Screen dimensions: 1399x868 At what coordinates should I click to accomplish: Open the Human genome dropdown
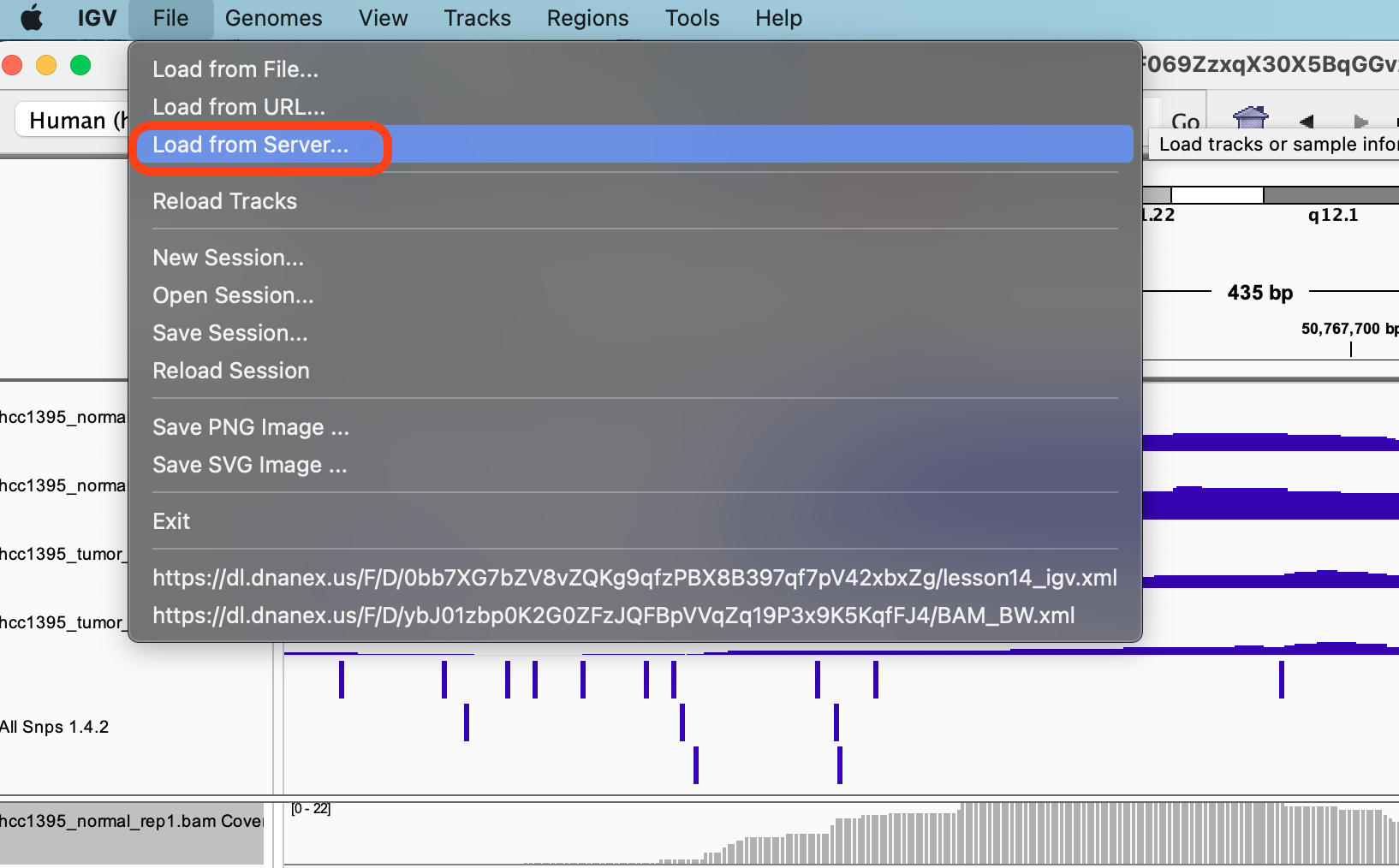pyautogui.click(x=73, y=121)
